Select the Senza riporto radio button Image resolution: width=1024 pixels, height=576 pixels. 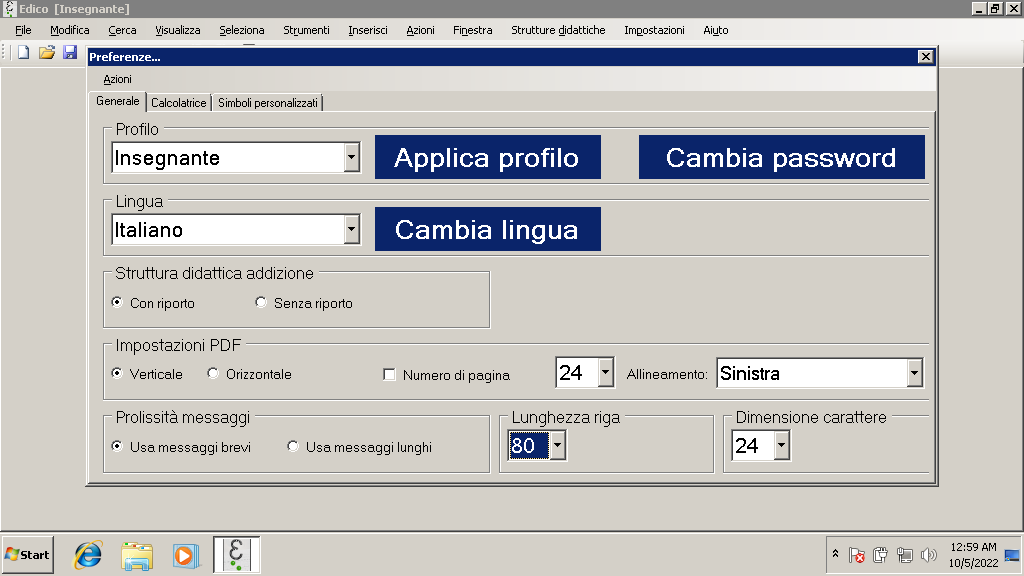[x=261, y=302]
